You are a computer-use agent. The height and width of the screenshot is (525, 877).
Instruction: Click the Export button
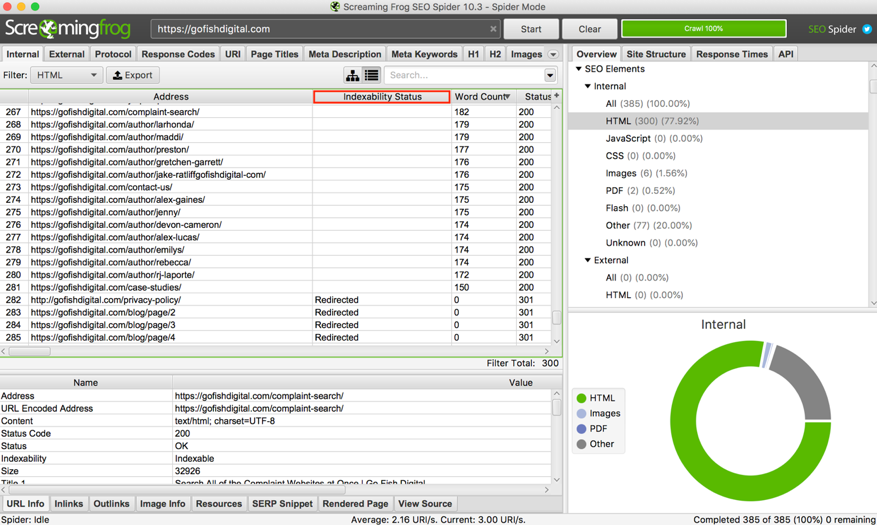coord(133,75)
